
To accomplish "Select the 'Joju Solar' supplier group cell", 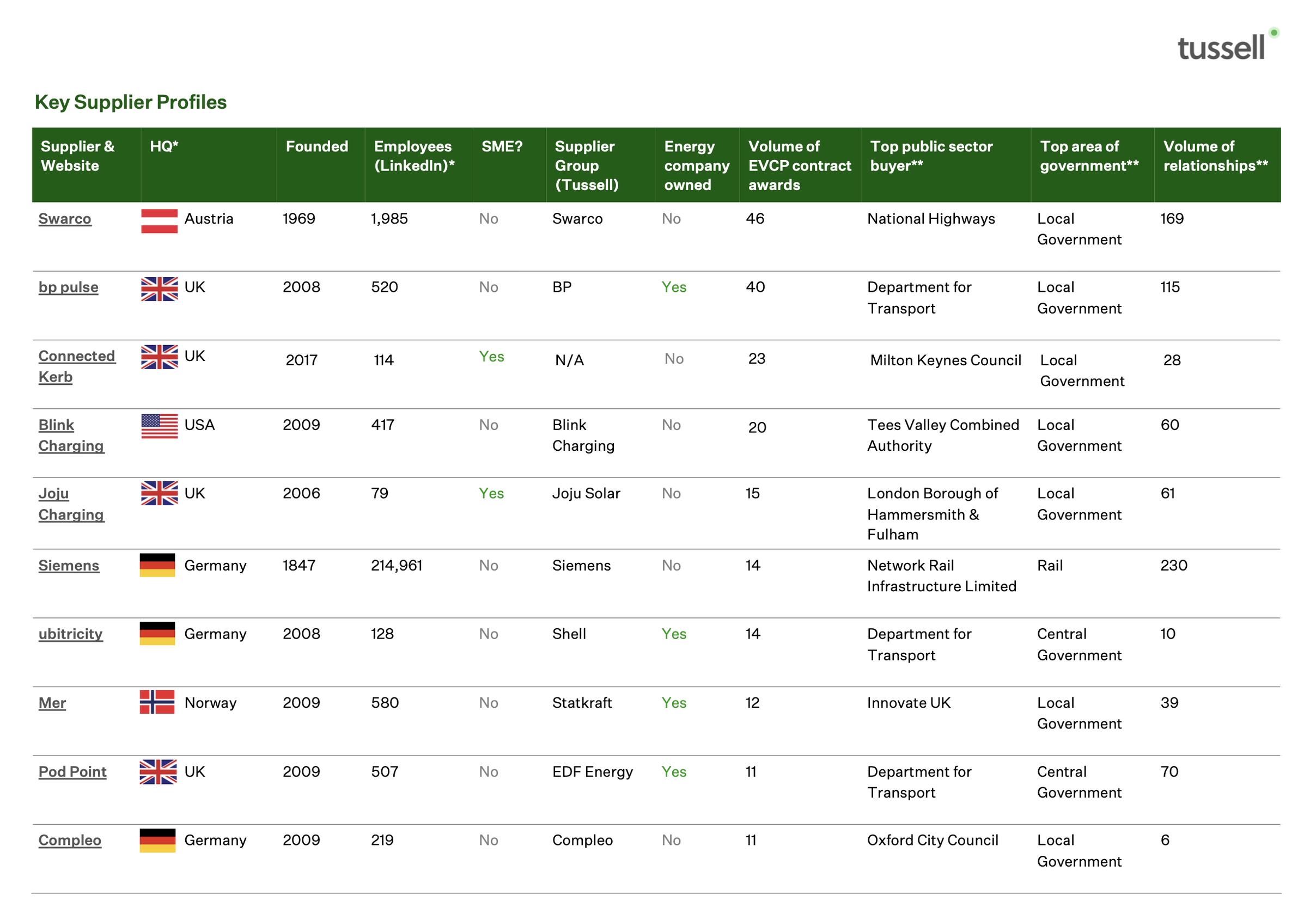I will [586, 494].
